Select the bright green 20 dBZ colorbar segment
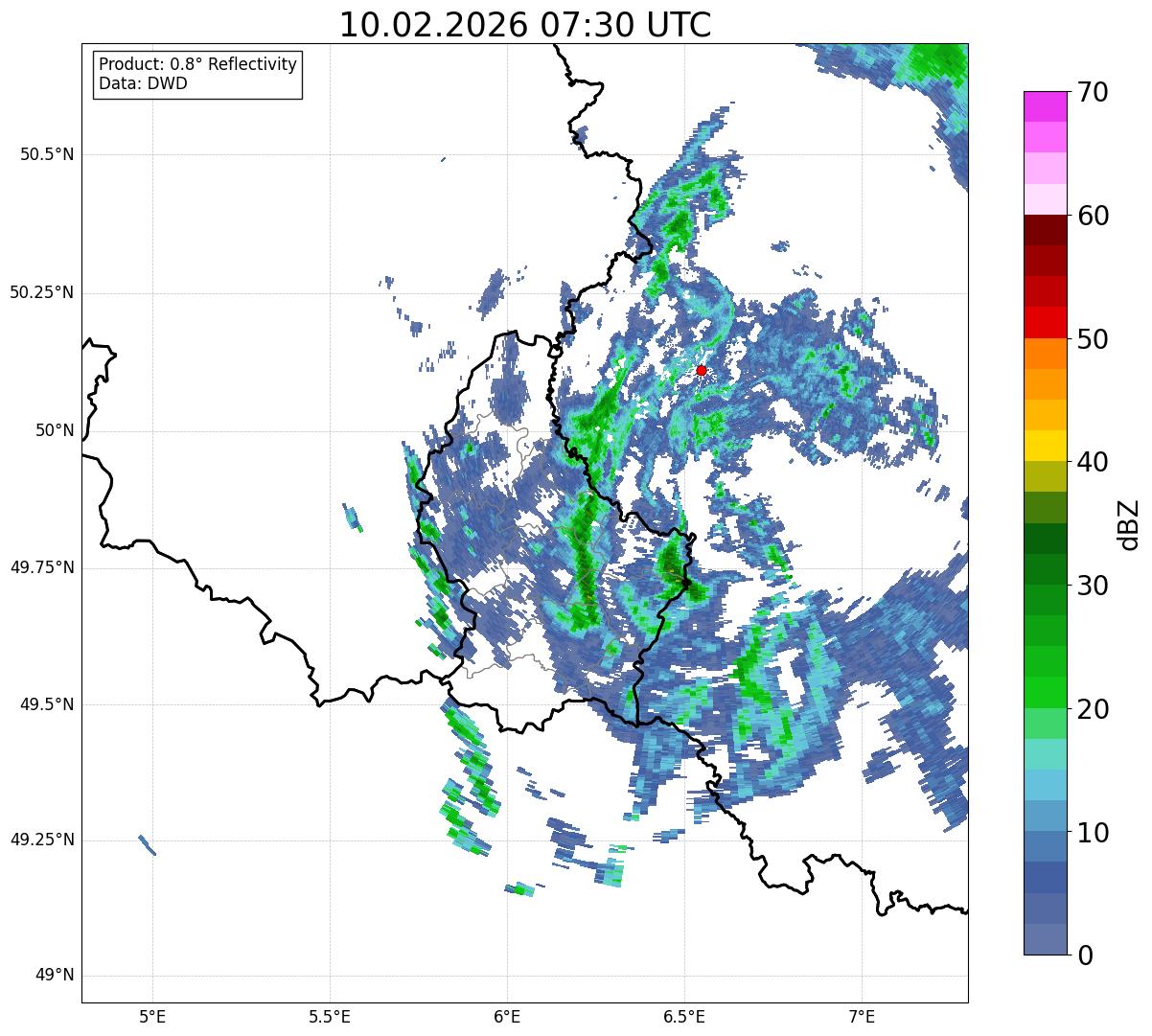This screenshot has height=1036, width=1152. [1045, 692]
